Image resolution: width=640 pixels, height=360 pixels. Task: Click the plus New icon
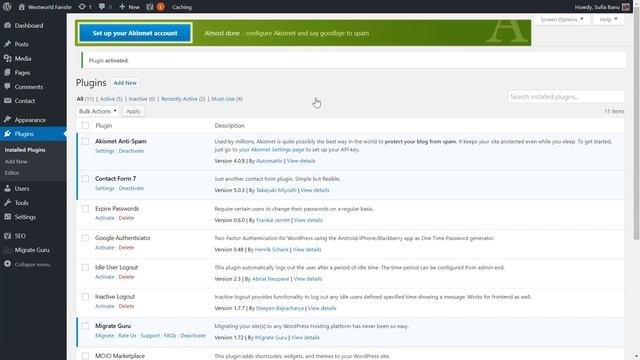pos(122,7)
